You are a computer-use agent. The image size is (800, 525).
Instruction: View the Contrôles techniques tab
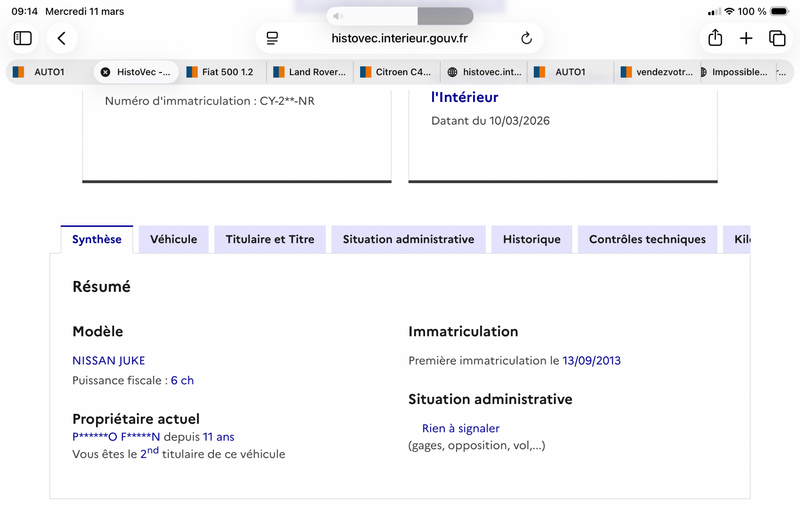[647, 239]
